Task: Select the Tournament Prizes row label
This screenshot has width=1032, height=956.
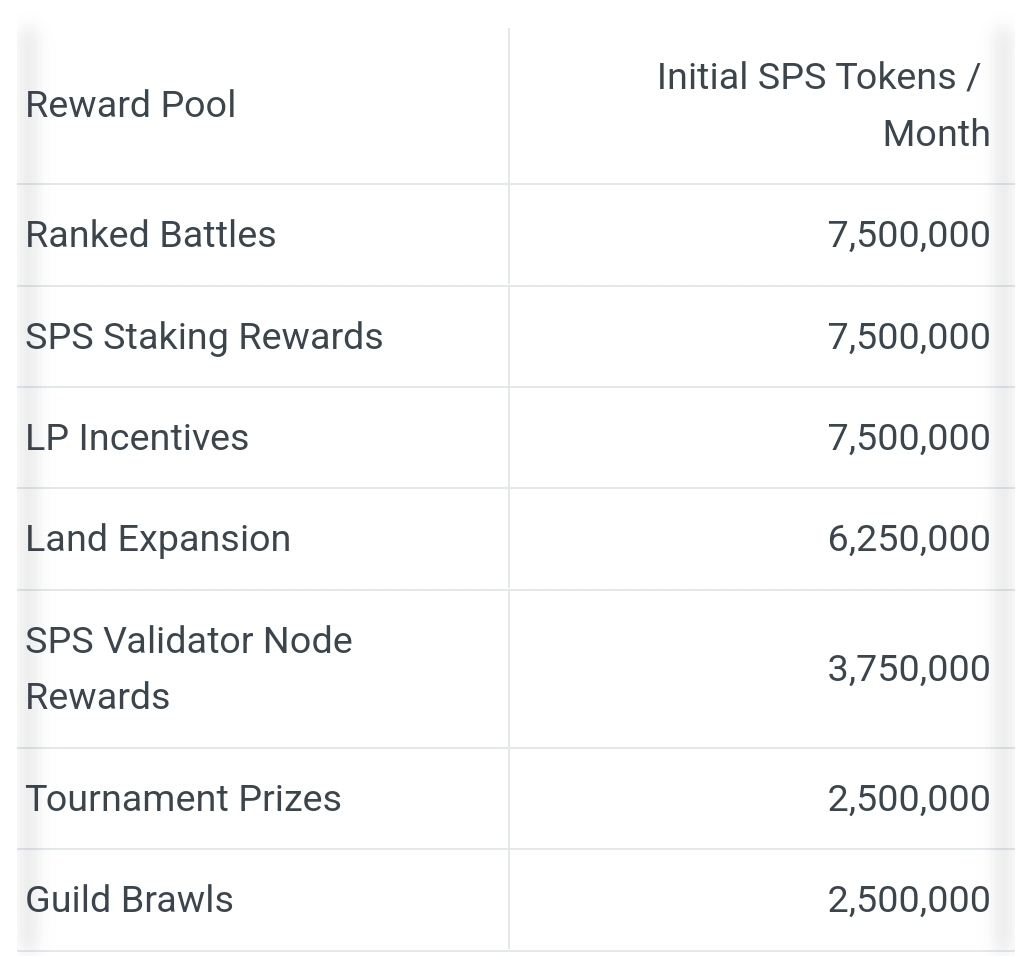Action: pos(183,799)
